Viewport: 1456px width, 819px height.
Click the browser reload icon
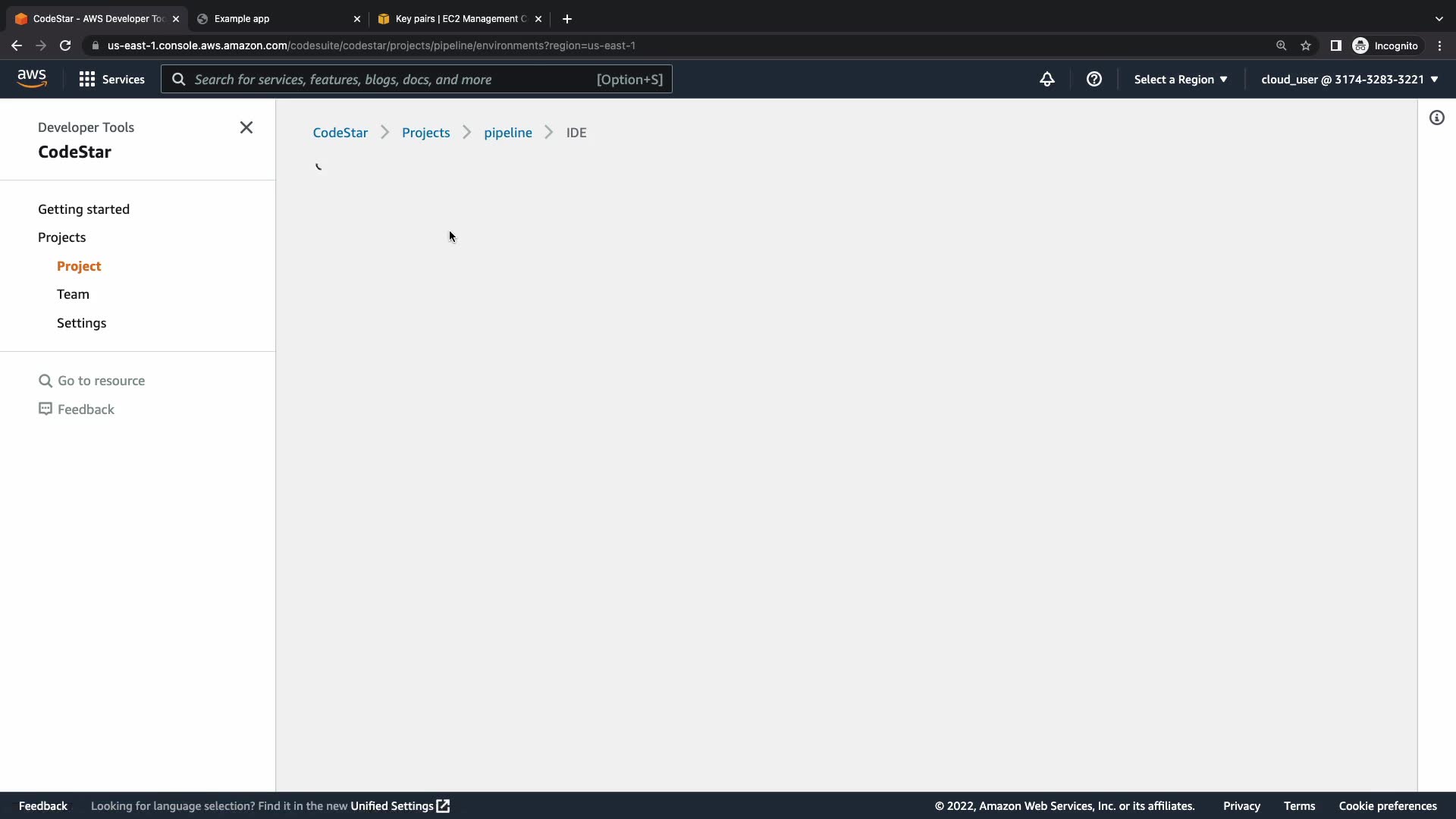[x=65, y=45]
